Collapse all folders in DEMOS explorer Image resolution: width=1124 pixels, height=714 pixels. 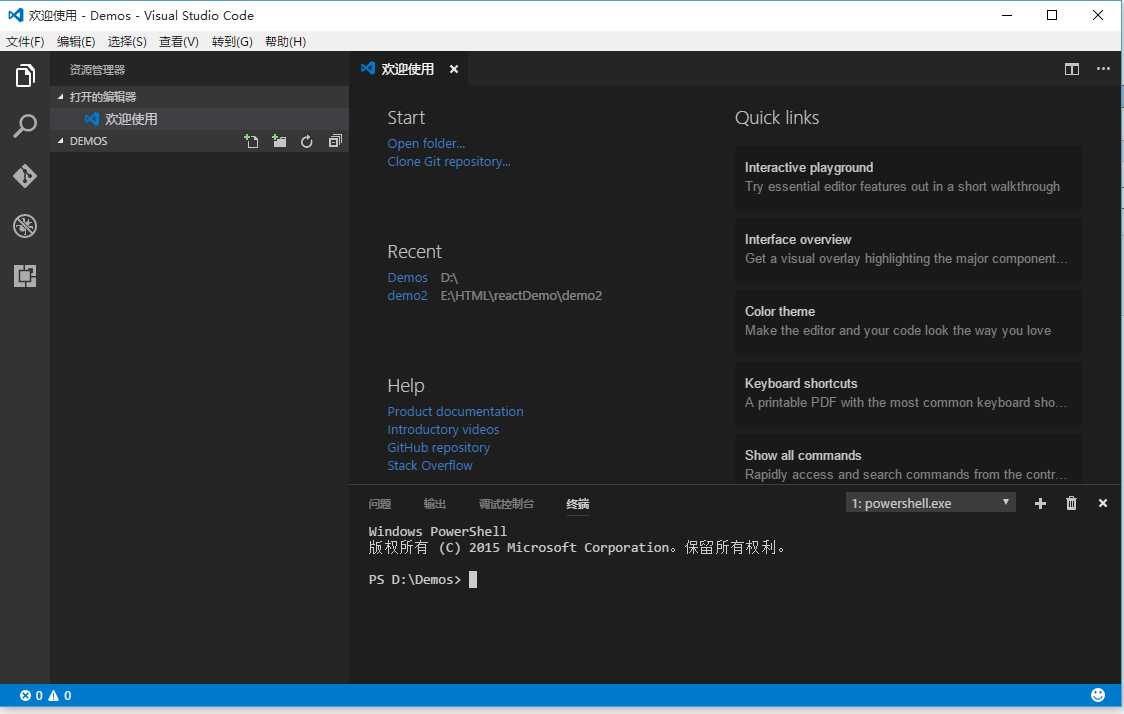tap(335, 141)
